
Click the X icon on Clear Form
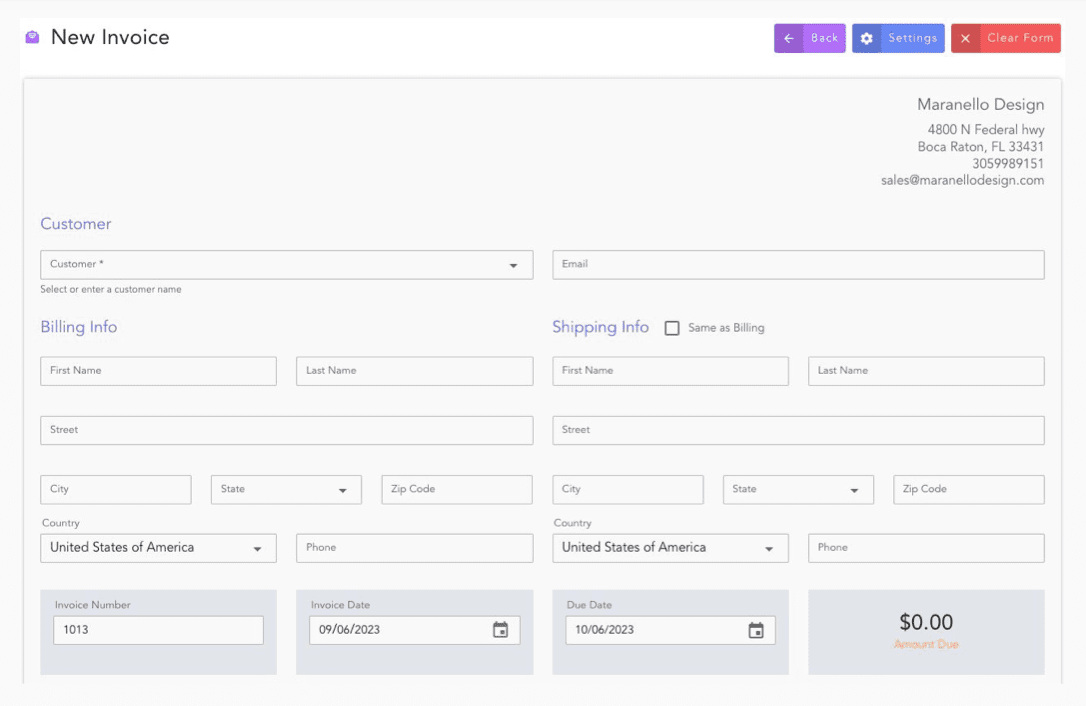click(x=965, y=39)
